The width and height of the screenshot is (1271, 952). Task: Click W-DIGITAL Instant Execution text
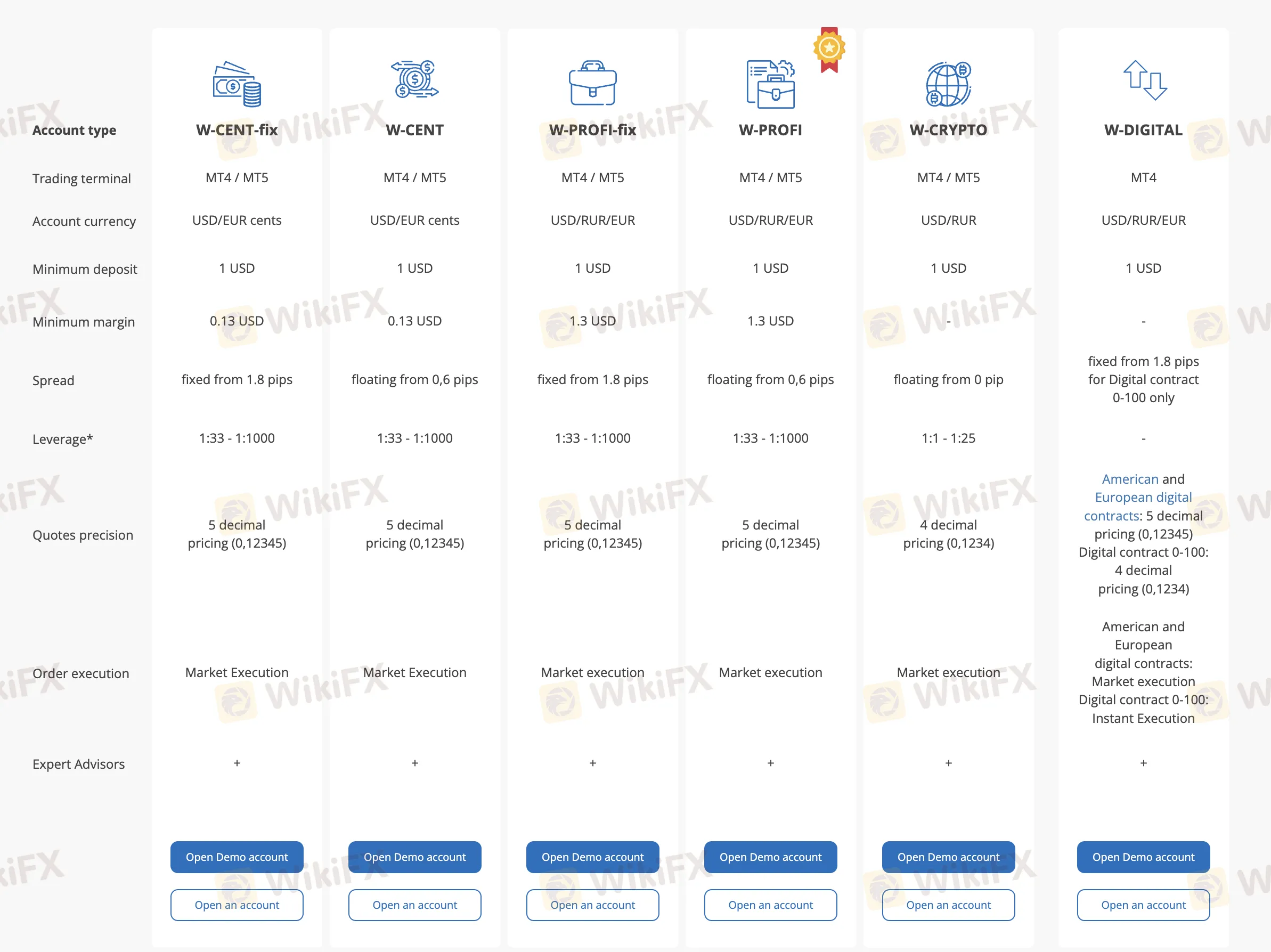coord(1143,718)
